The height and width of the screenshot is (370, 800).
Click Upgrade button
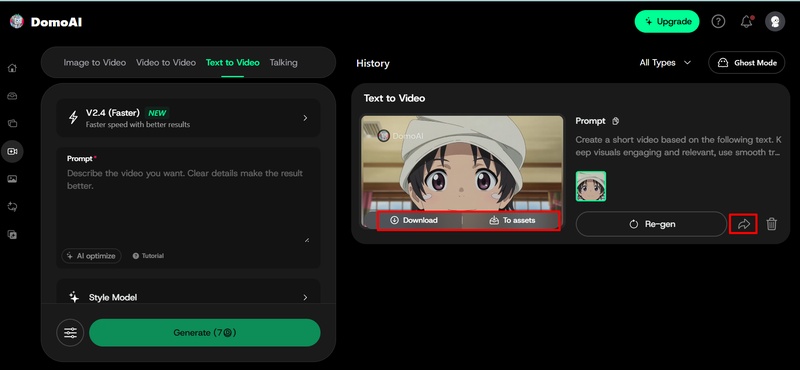[667, 21]
